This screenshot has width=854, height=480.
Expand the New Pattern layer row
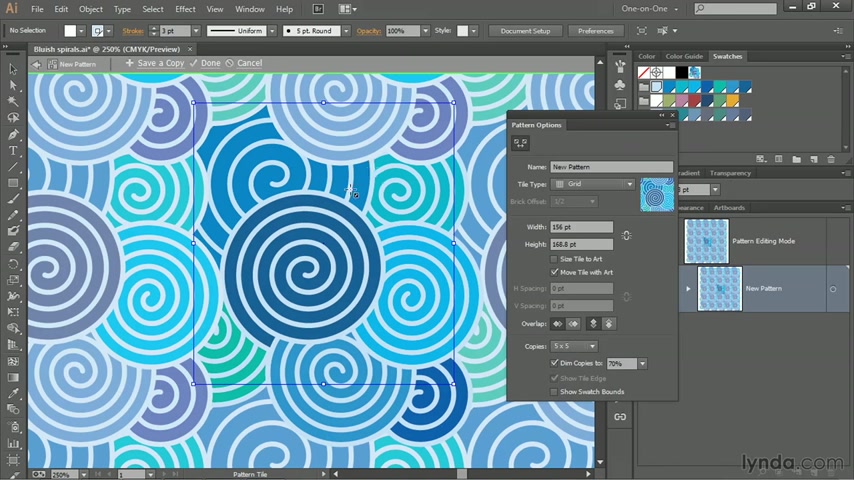pos(688,289)
